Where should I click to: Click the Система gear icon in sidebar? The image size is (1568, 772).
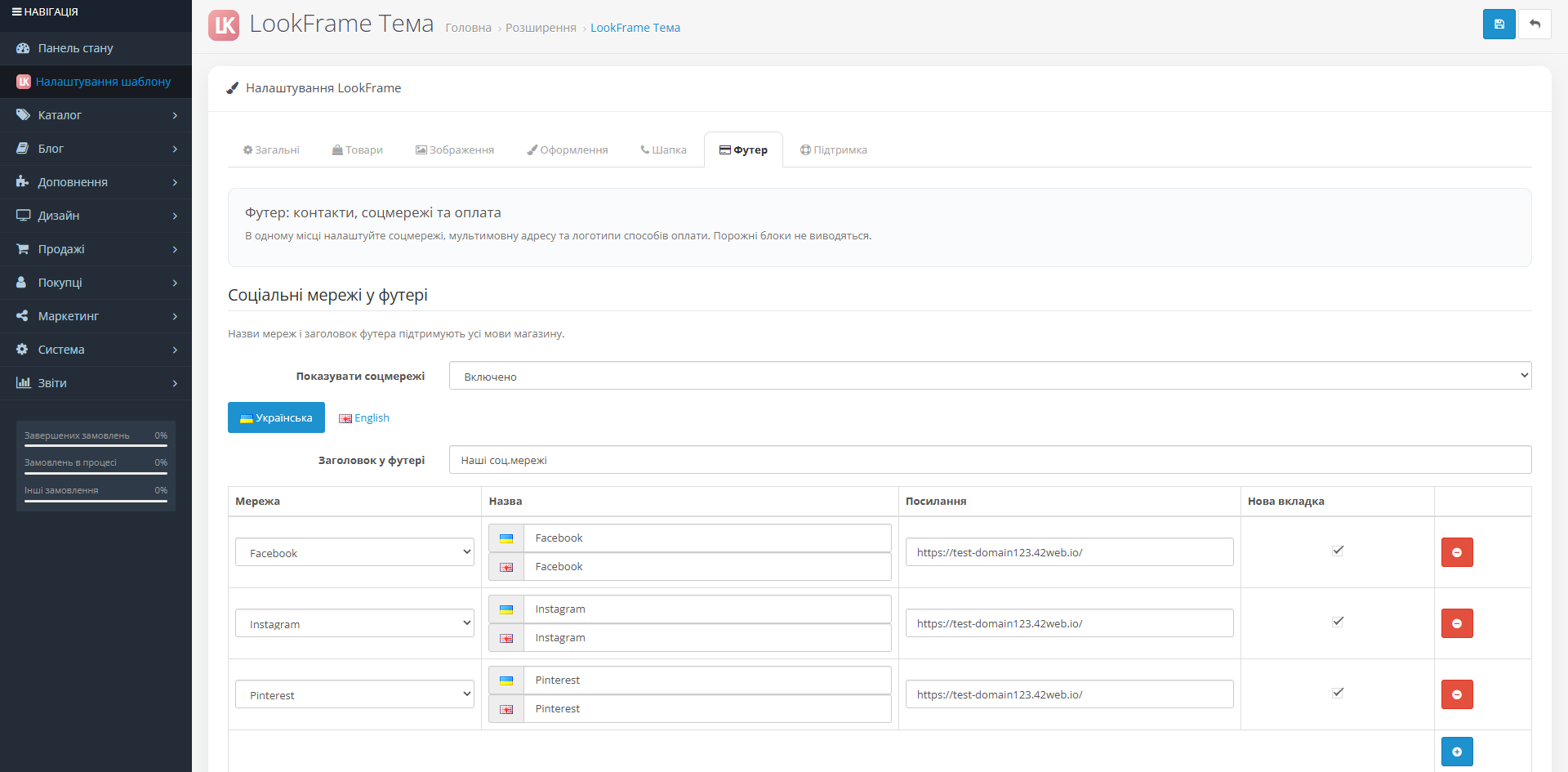tap(23, 350)
